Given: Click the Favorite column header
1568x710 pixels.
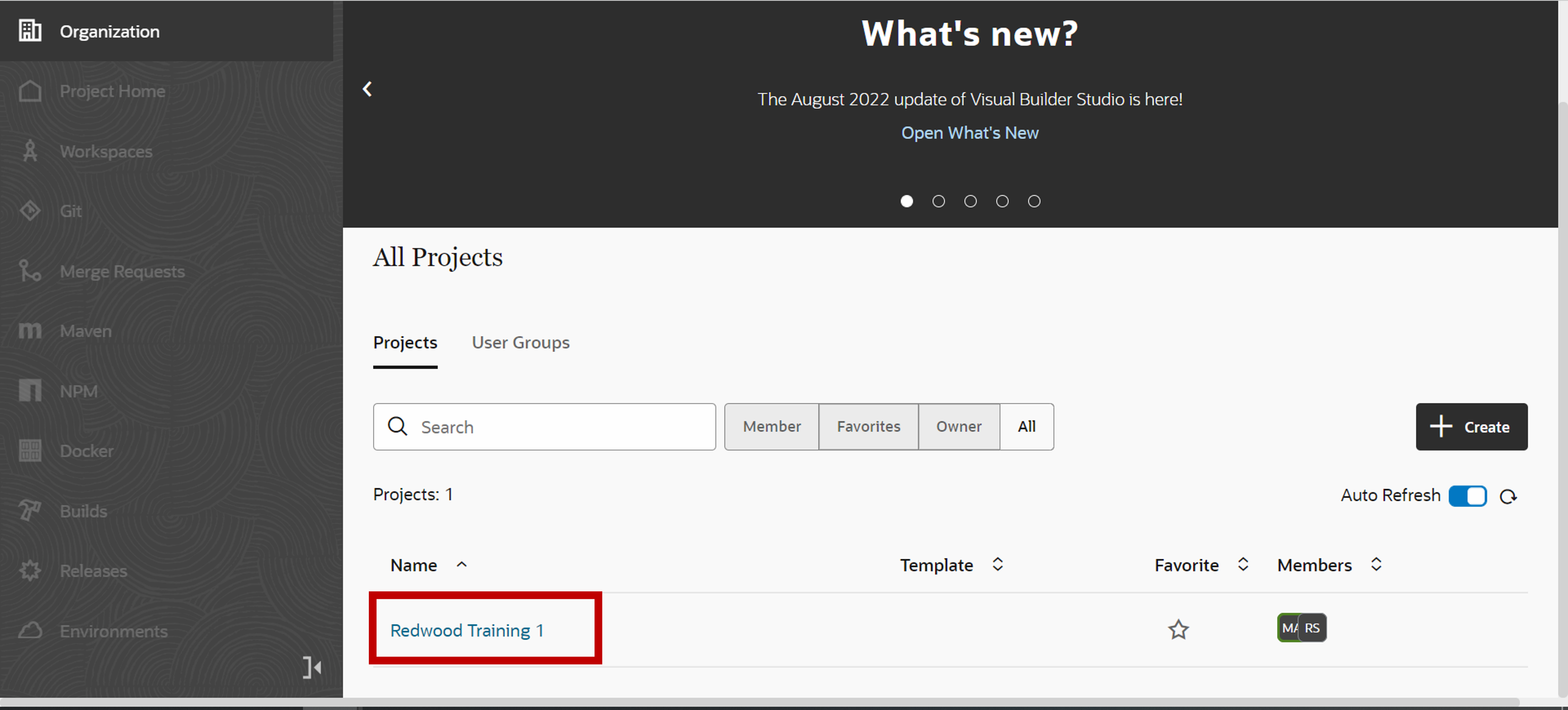Looking at the screenshot, I should (x=1186, y=565).
